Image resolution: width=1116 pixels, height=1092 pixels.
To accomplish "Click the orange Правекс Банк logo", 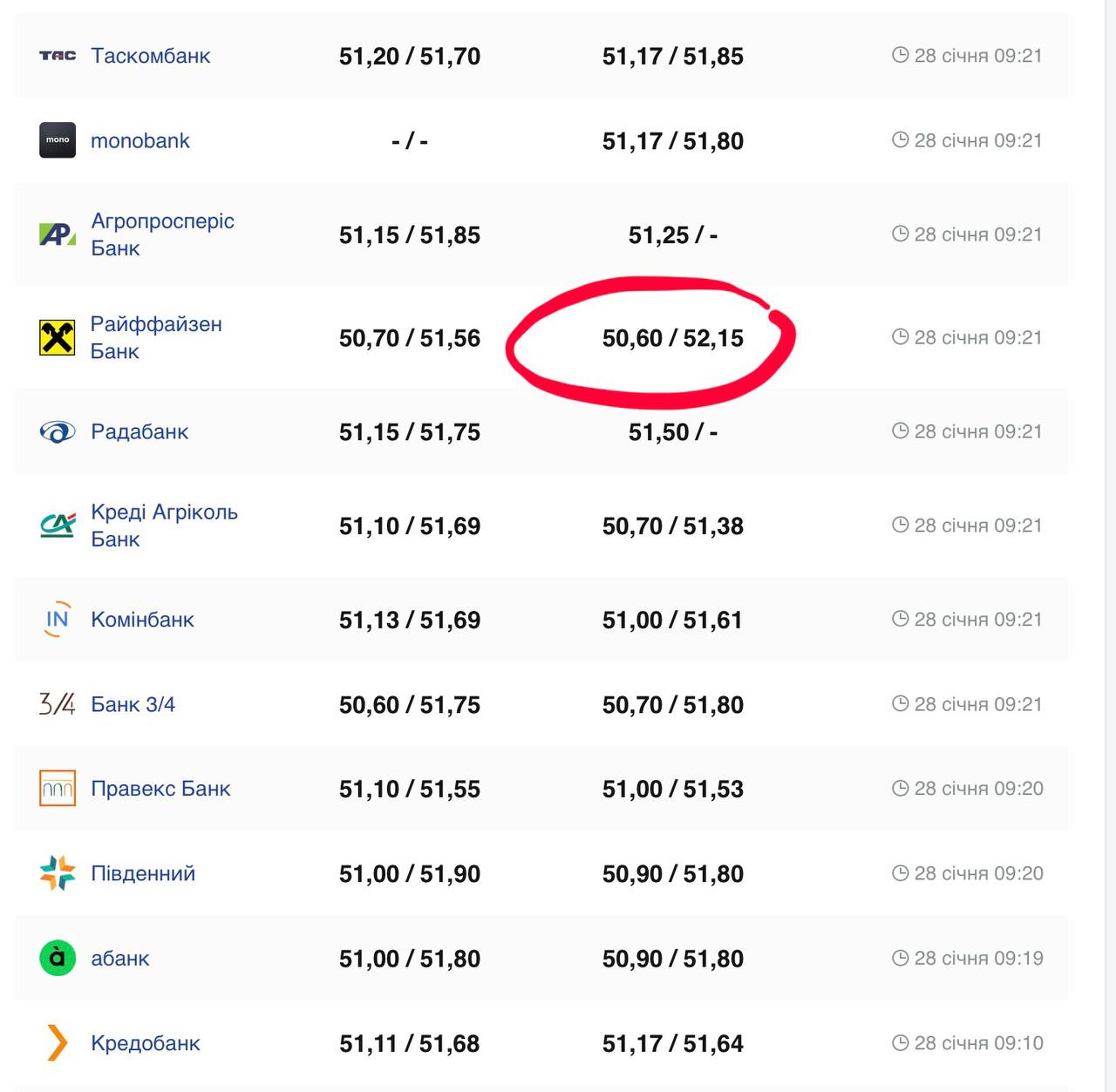I will [58, 789].
